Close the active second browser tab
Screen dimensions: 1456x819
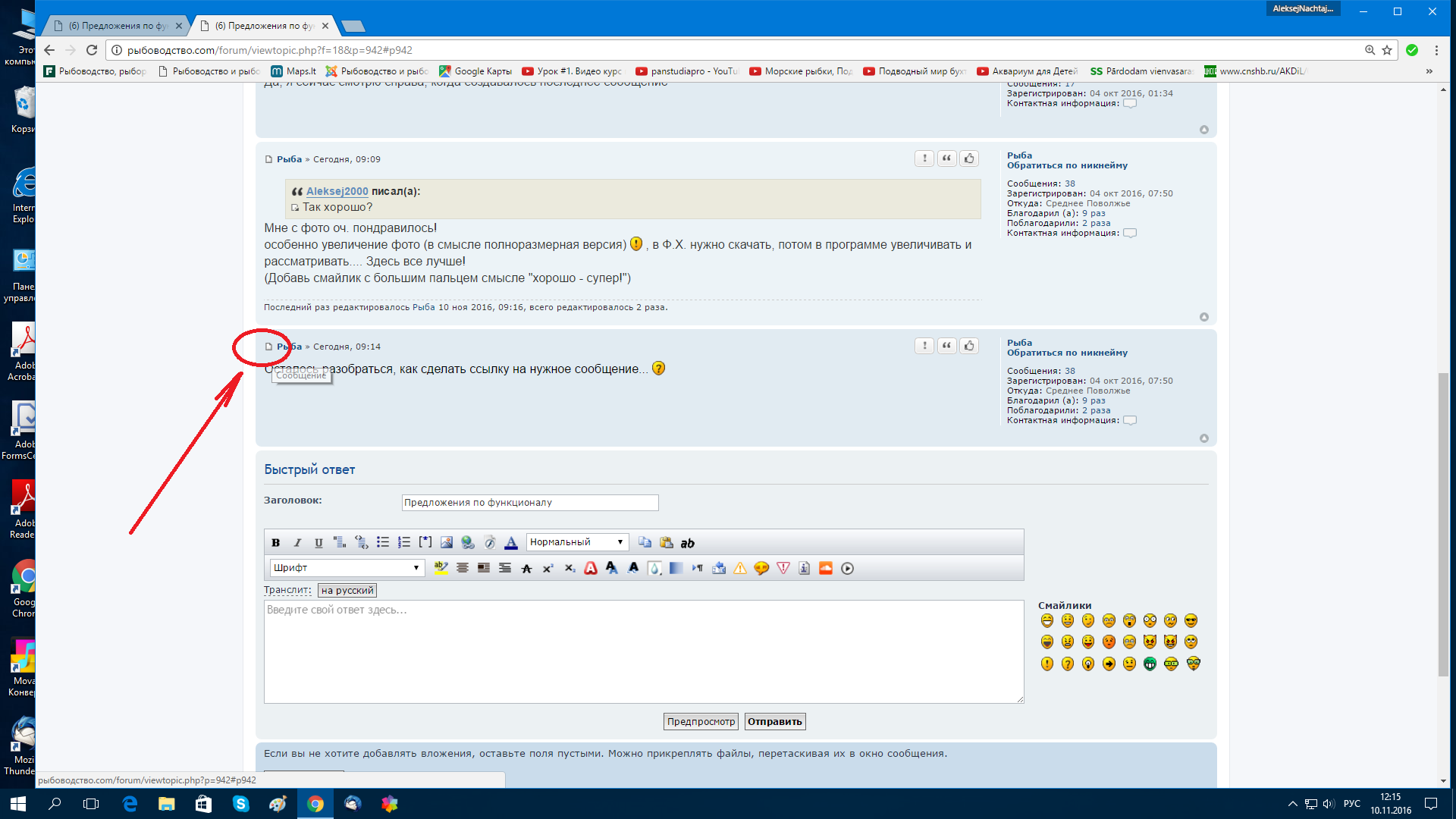(x=325, y=25)
